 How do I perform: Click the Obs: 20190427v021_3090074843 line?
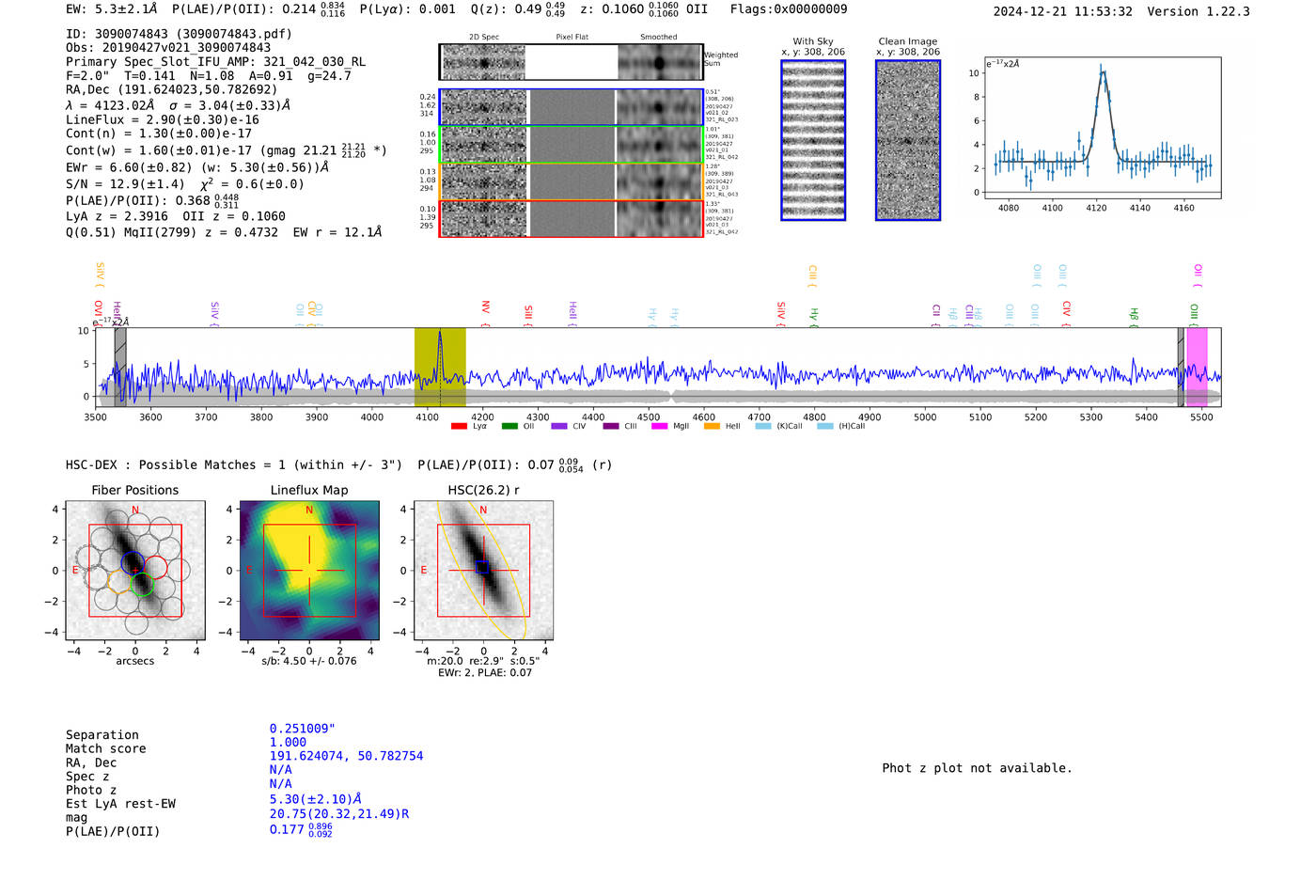coord(168,48)
